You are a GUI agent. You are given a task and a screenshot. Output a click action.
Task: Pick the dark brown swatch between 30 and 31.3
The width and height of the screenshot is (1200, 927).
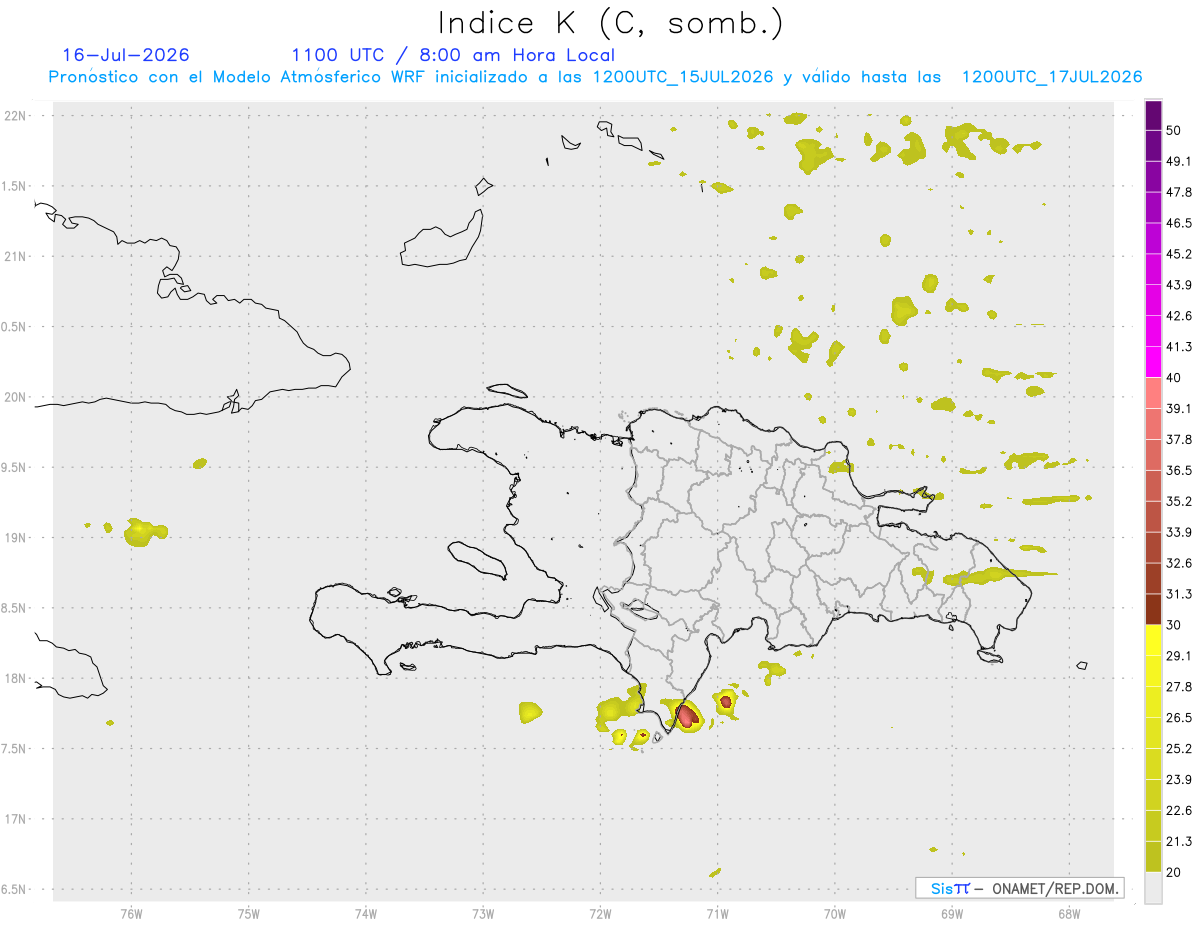click(1153, 609)
